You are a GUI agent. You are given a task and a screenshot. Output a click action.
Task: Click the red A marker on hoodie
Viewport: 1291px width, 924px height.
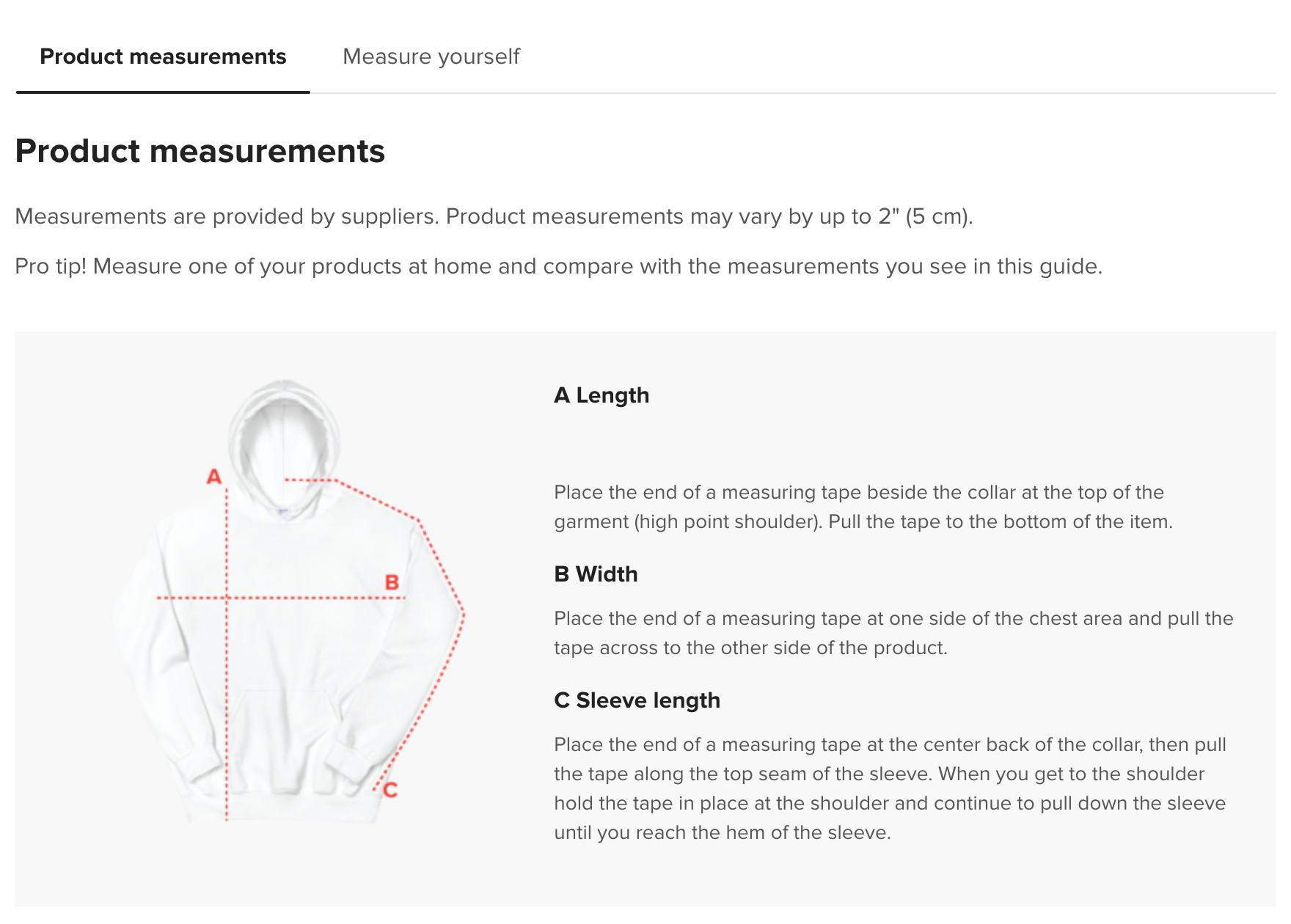(213, 477)
